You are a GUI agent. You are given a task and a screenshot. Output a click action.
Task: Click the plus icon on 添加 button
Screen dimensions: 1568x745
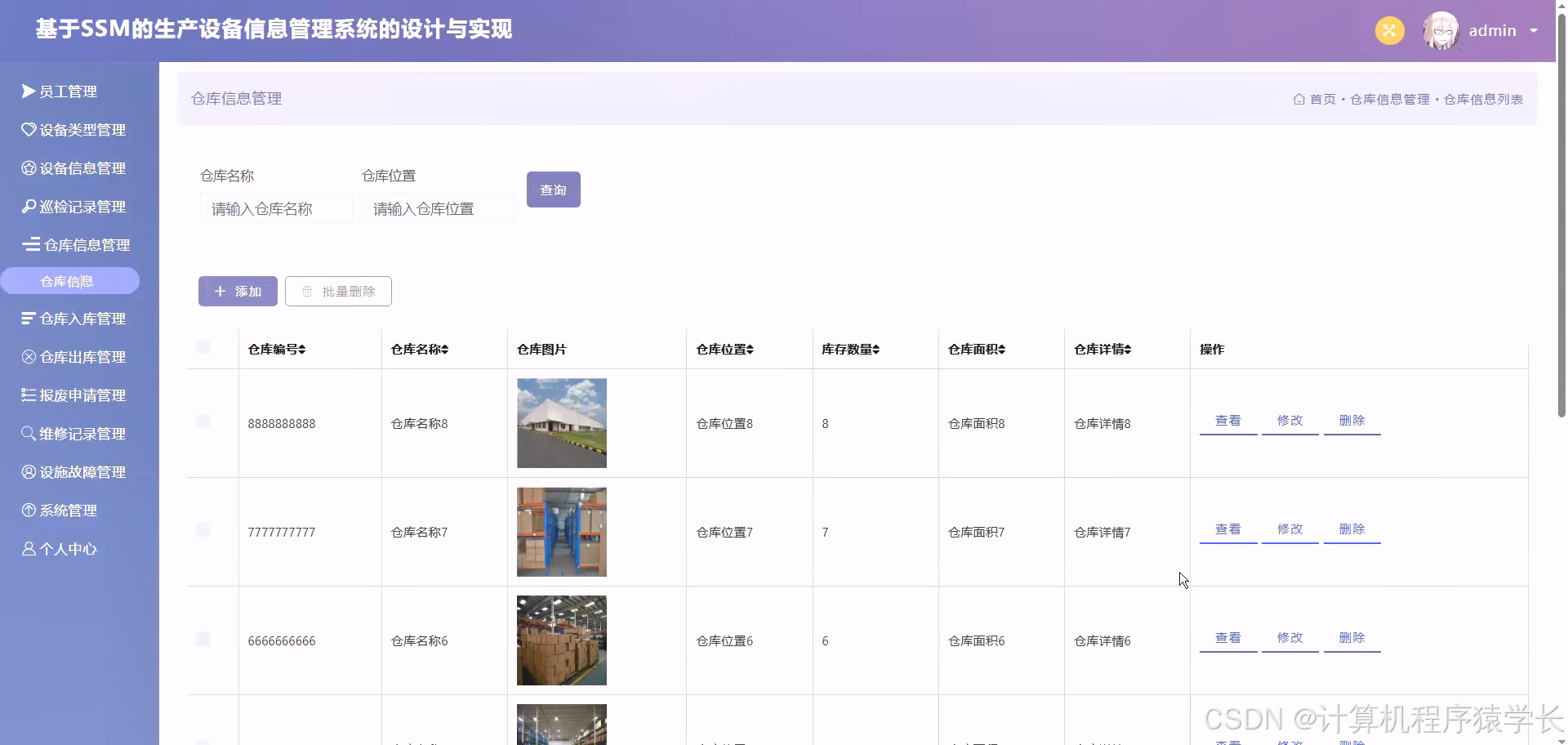click(220, 291)
